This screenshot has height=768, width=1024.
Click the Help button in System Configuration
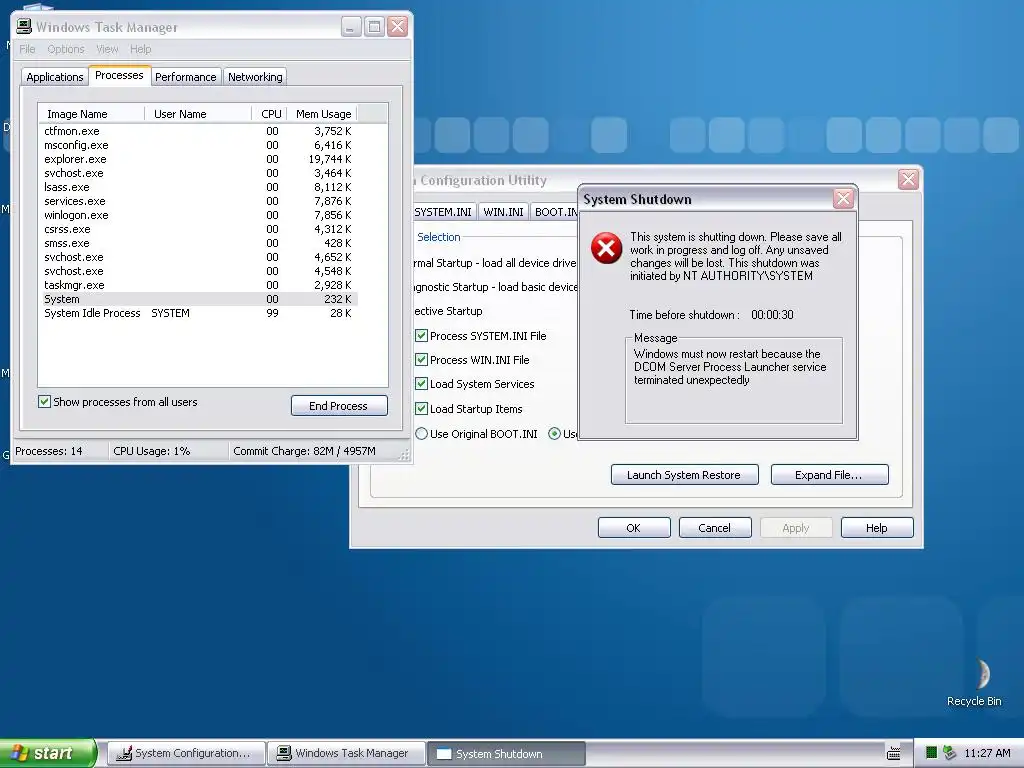(877, 528)
